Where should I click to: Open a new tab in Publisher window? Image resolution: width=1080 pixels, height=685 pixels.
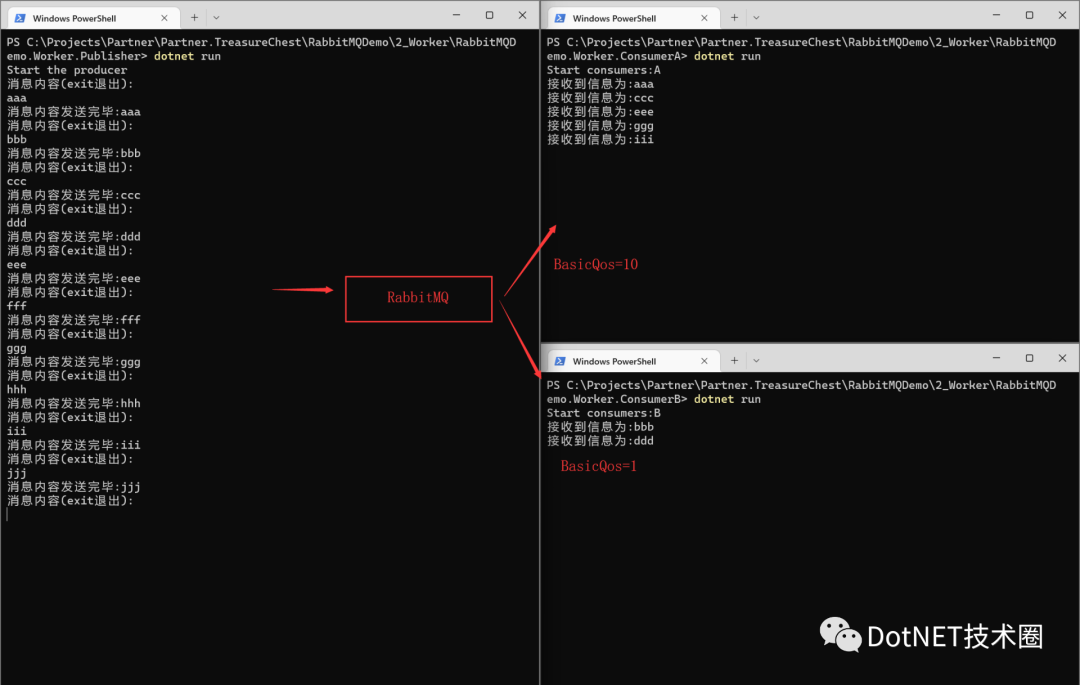click(194, 17)
